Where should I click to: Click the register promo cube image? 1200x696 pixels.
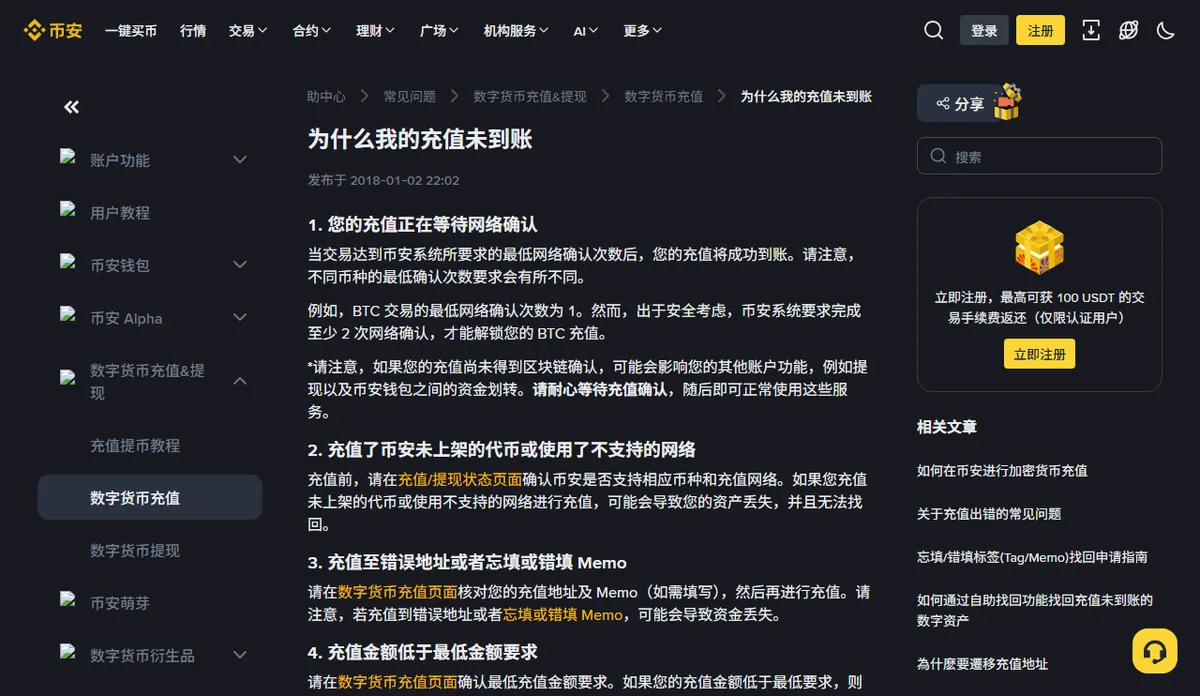click(x=1039, y=248)
